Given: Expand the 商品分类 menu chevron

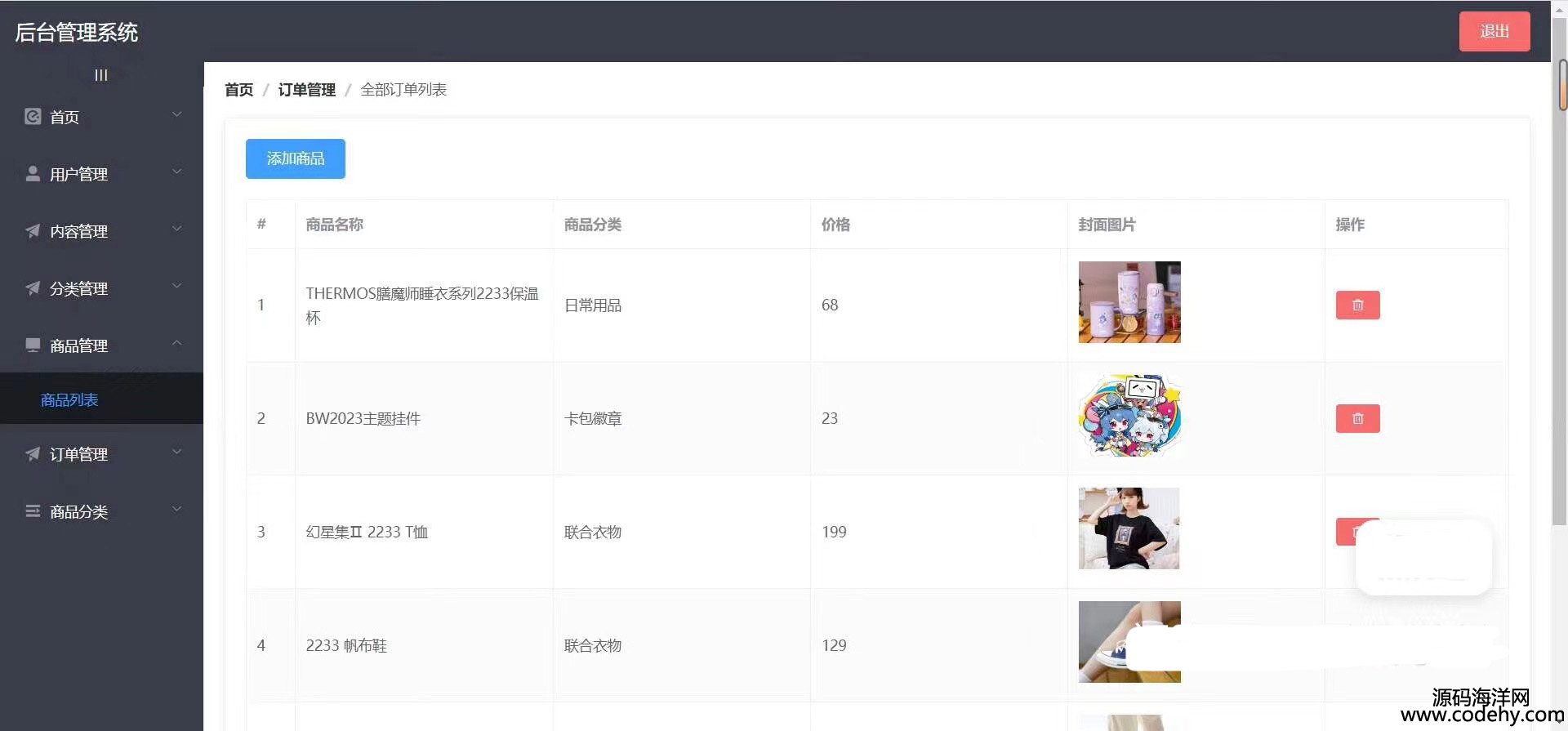Looking at the screenshot, I should coord(176,510).
